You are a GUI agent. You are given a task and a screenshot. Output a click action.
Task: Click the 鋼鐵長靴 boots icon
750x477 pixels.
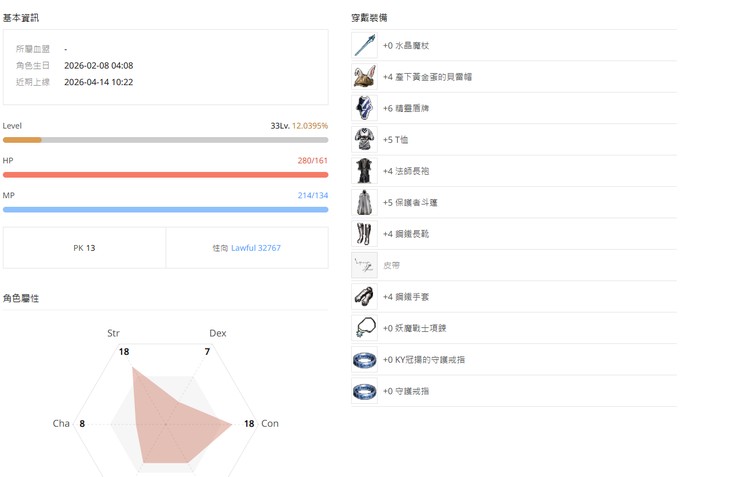click(364, 234)
